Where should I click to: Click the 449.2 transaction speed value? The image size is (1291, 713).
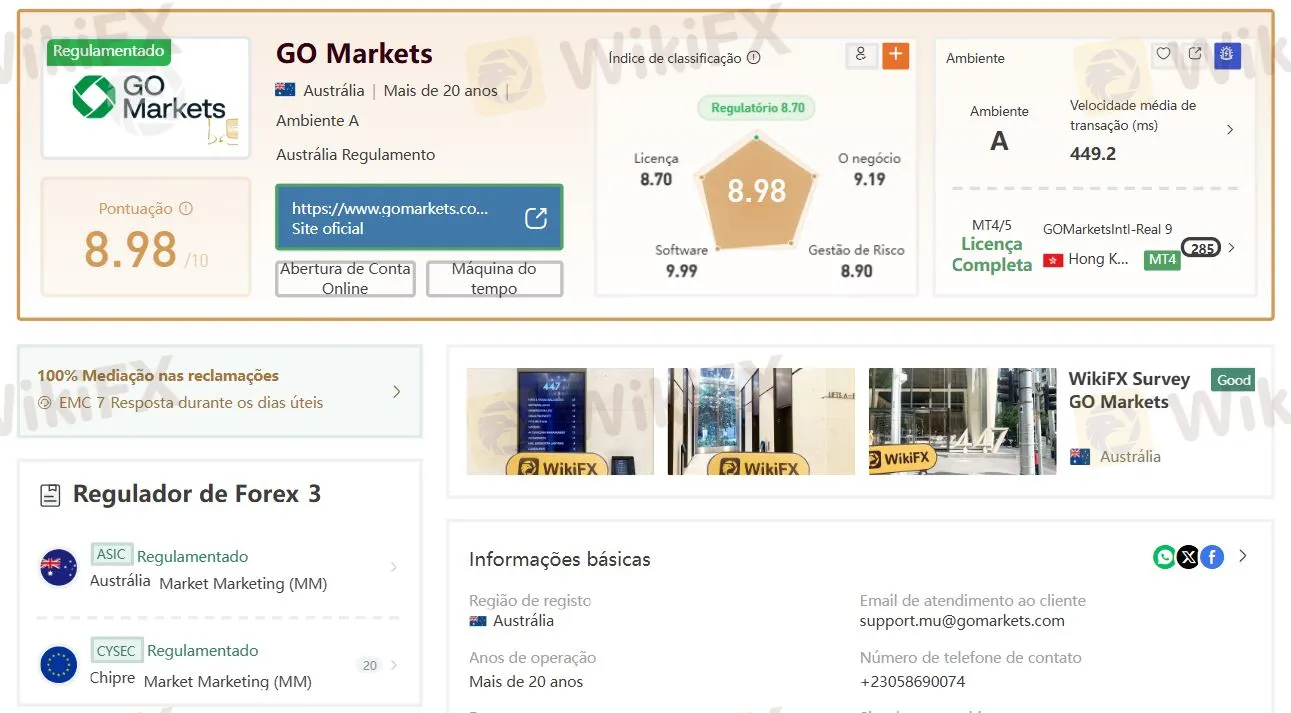(1093, 154)
